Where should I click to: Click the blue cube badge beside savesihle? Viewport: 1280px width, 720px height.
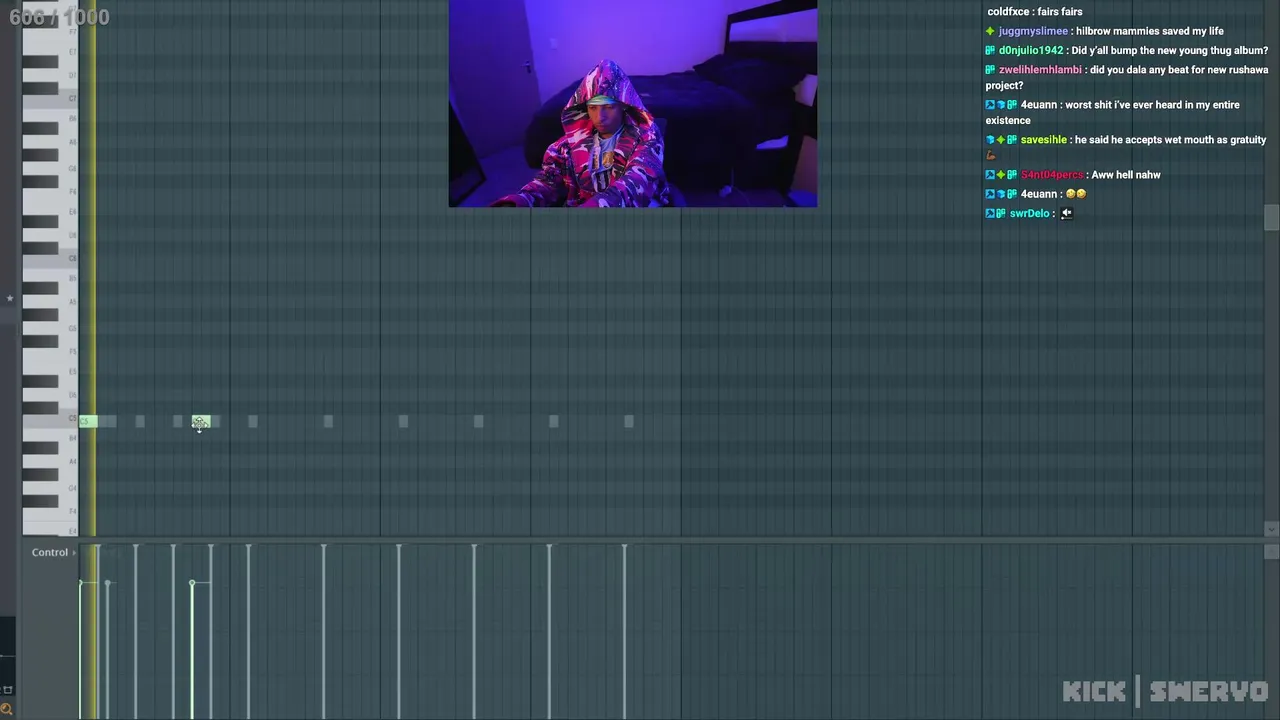point(990,140)
